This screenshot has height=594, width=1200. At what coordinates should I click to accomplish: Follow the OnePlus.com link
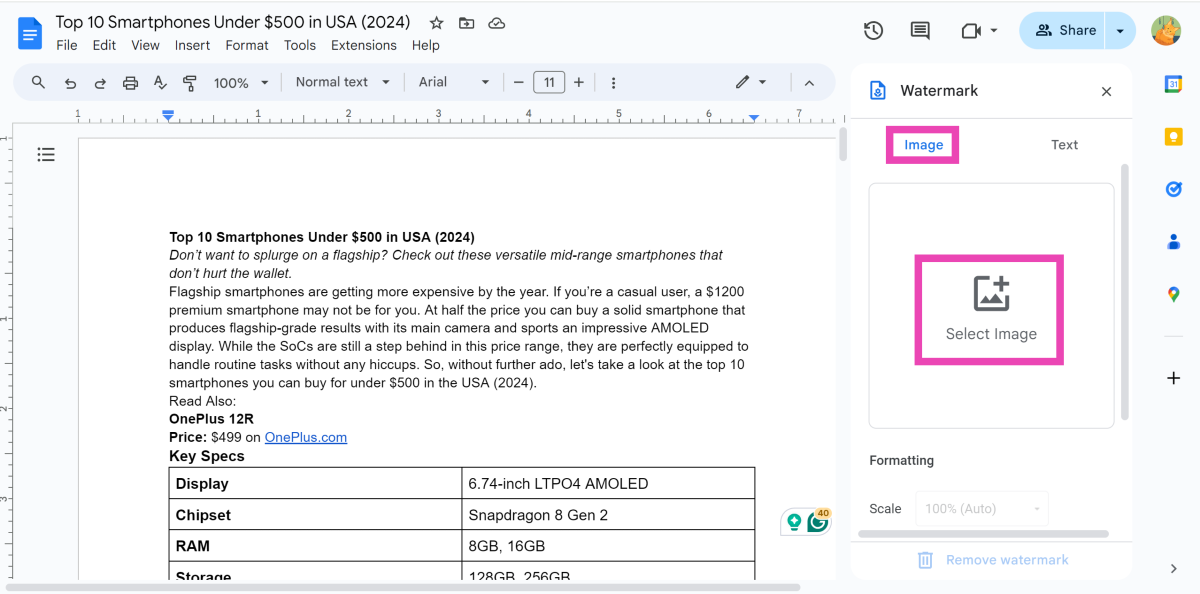305,437
